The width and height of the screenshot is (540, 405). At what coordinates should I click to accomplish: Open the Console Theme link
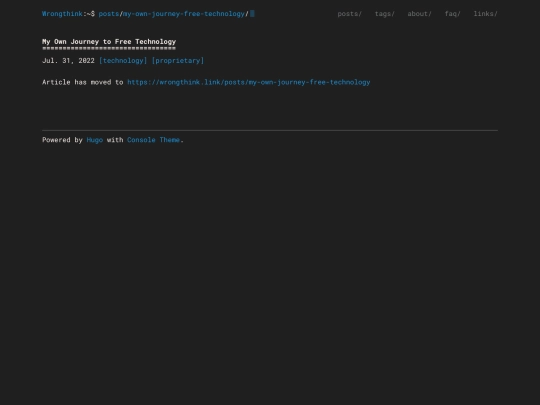pos(153,140)
